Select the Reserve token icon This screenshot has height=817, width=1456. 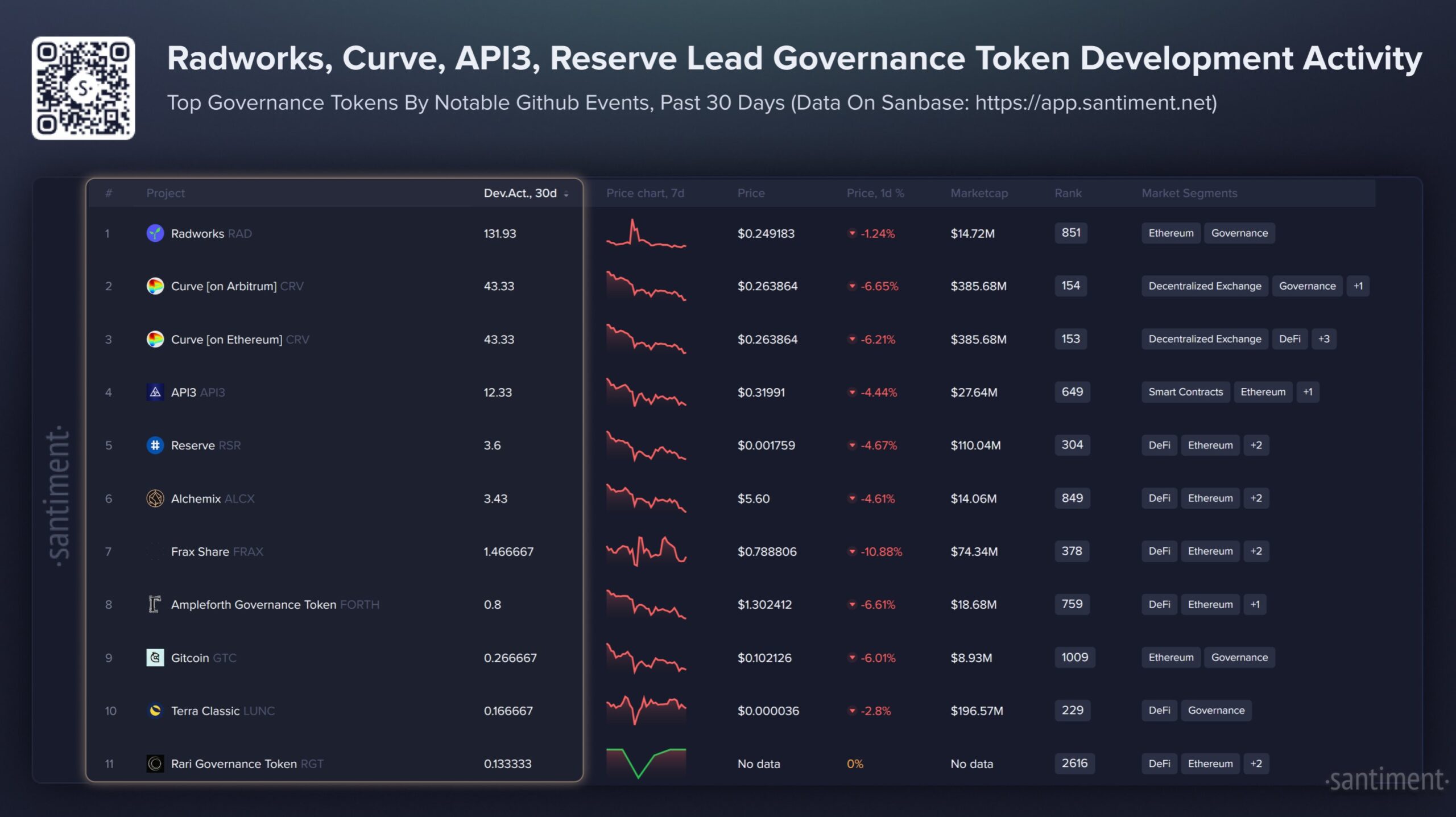point(155,445)
